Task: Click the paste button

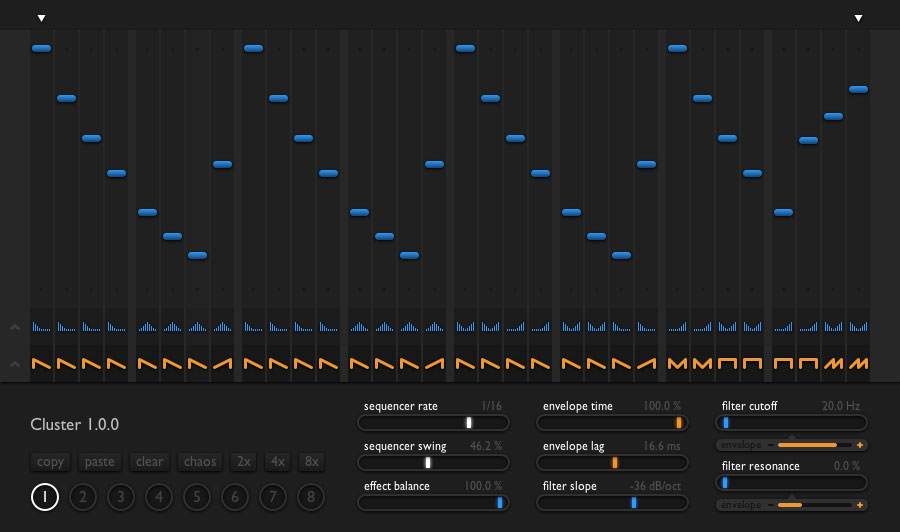Action: 100,461
